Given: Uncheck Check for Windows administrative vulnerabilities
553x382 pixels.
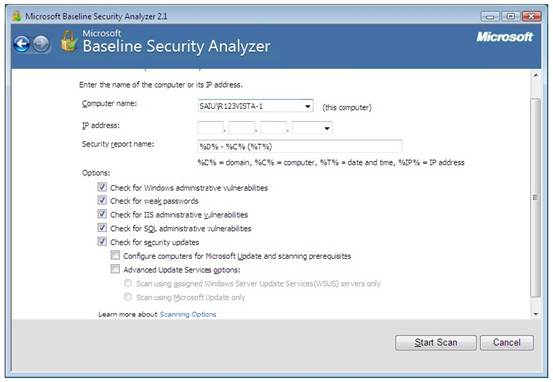Looking at the screenshot, I should tap(102, 187).
